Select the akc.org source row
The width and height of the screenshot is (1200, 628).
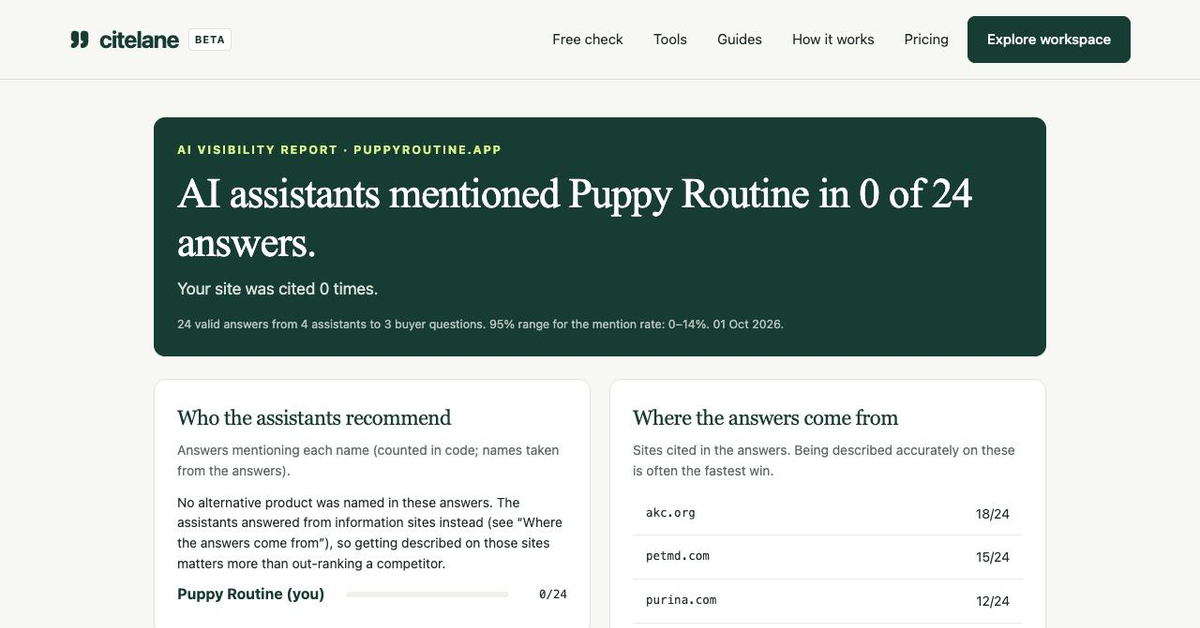[828, 513]
